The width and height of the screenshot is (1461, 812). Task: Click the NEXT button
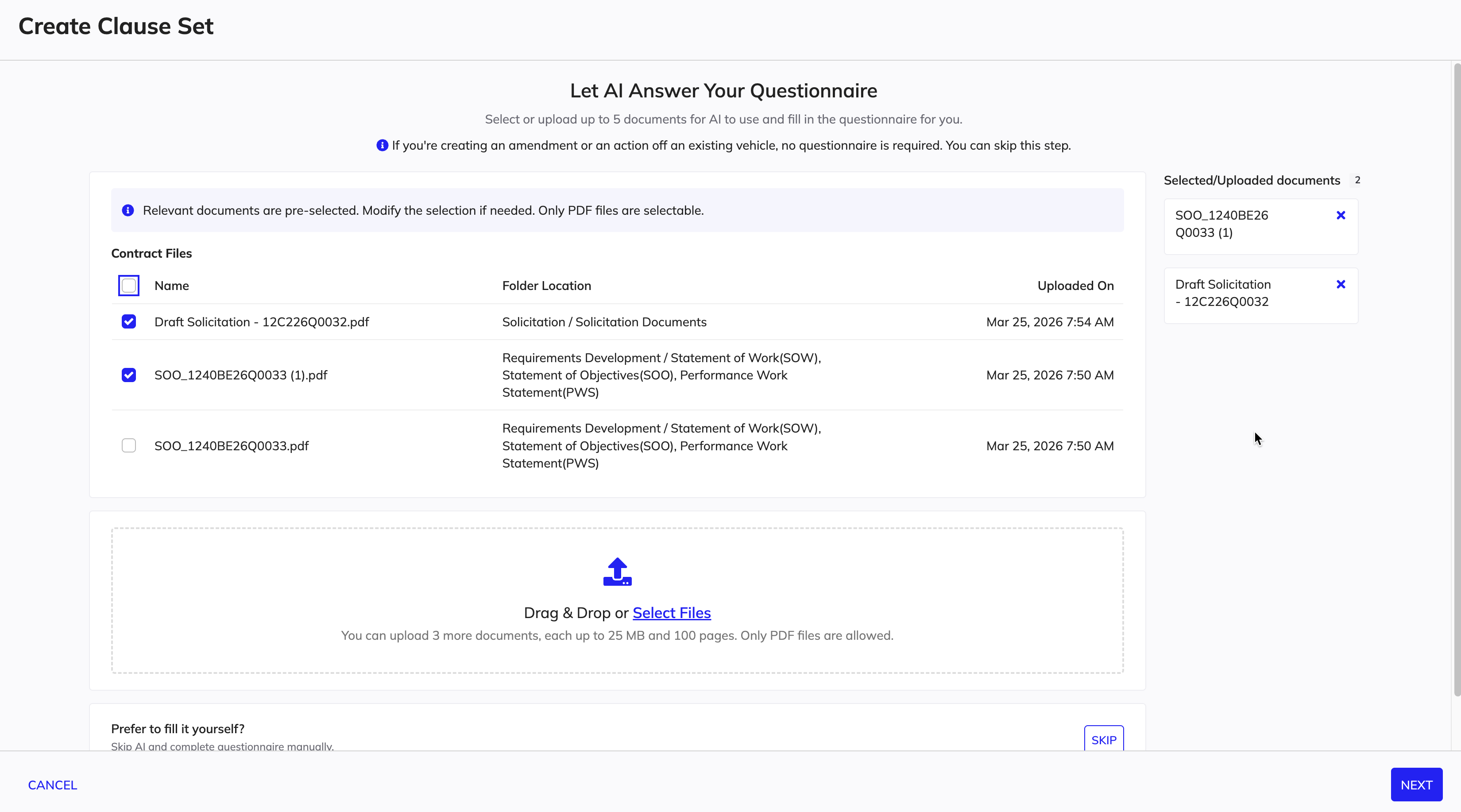(1416, 785)
